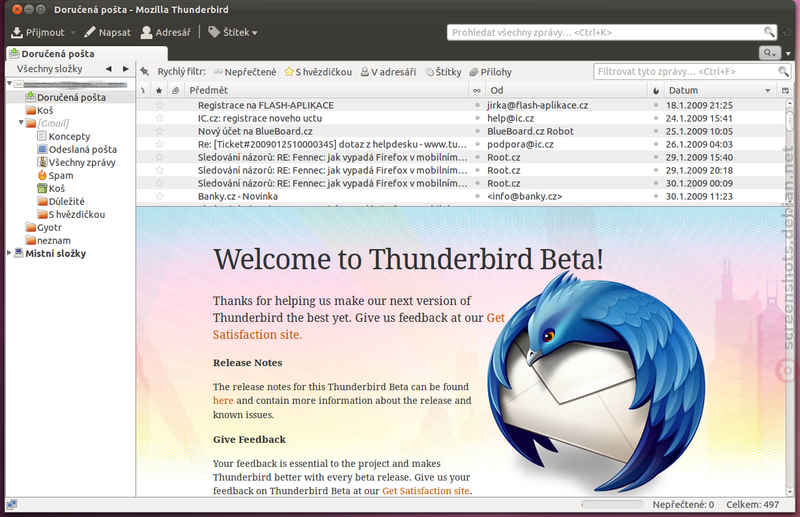
Task: Click the online status icon in status bar
Action: click(x=11, y=505)
